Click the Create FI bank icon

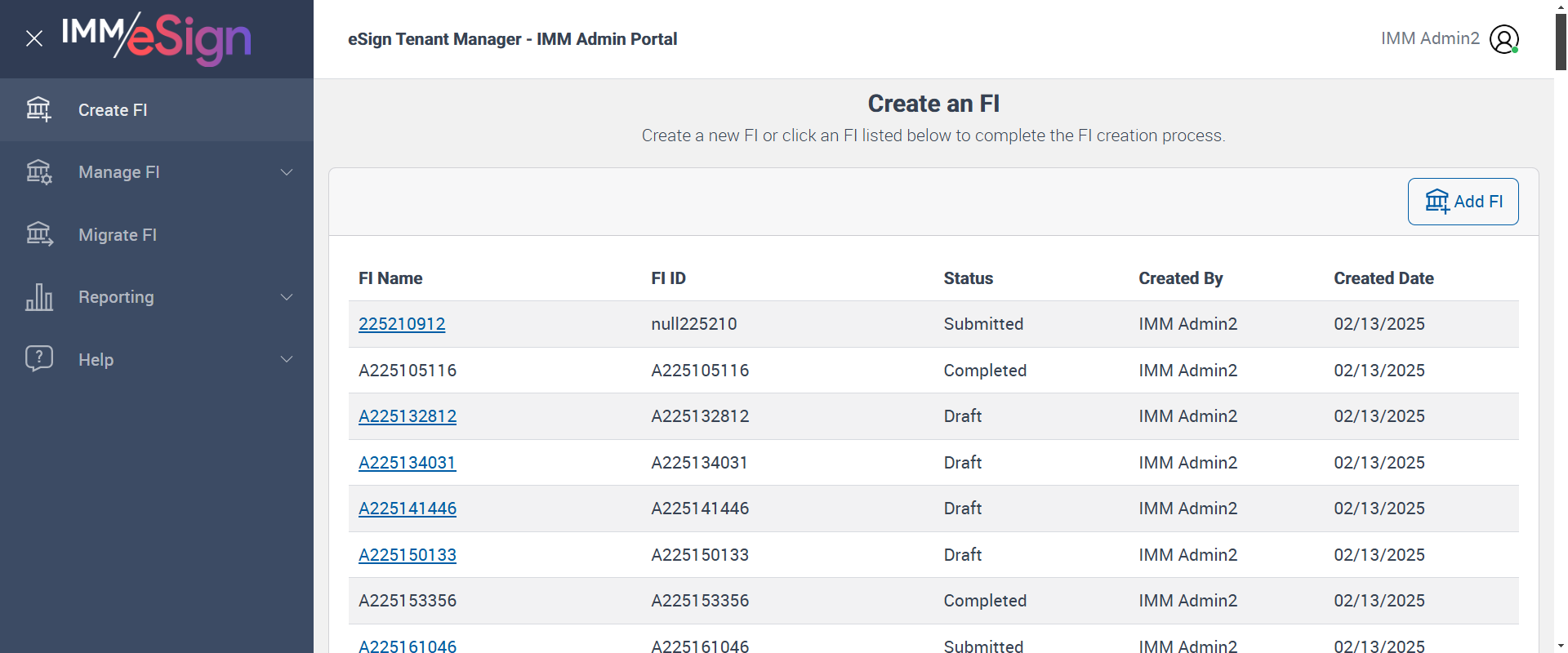pos(38,109)
